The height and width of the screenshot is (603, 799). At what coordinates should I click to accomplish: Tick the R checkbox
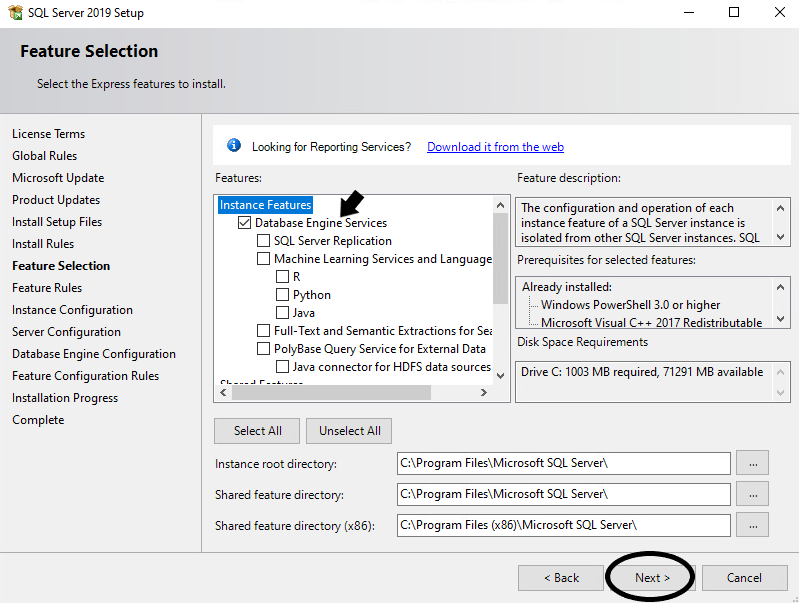(x=282, y=276)
